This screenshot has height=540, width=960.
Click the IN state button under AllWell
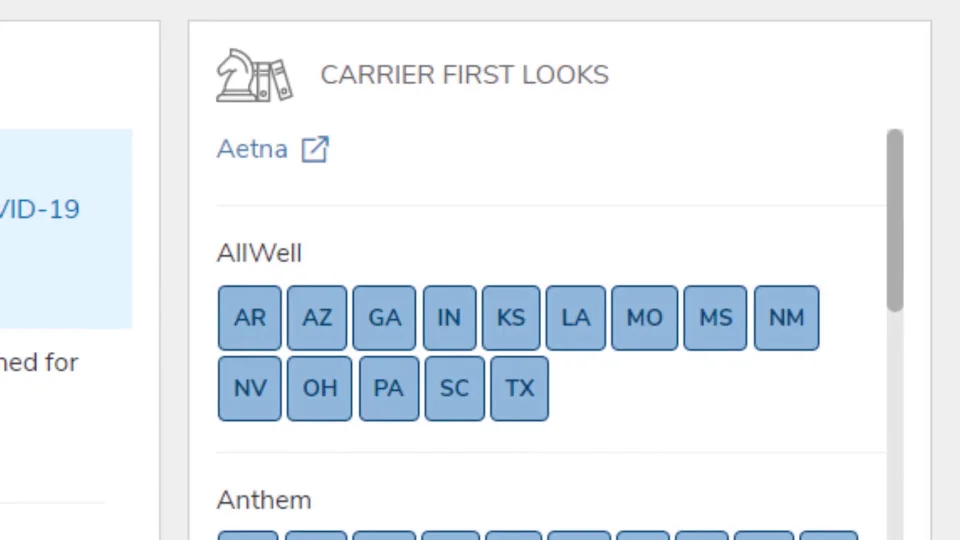tap(449, 318)
